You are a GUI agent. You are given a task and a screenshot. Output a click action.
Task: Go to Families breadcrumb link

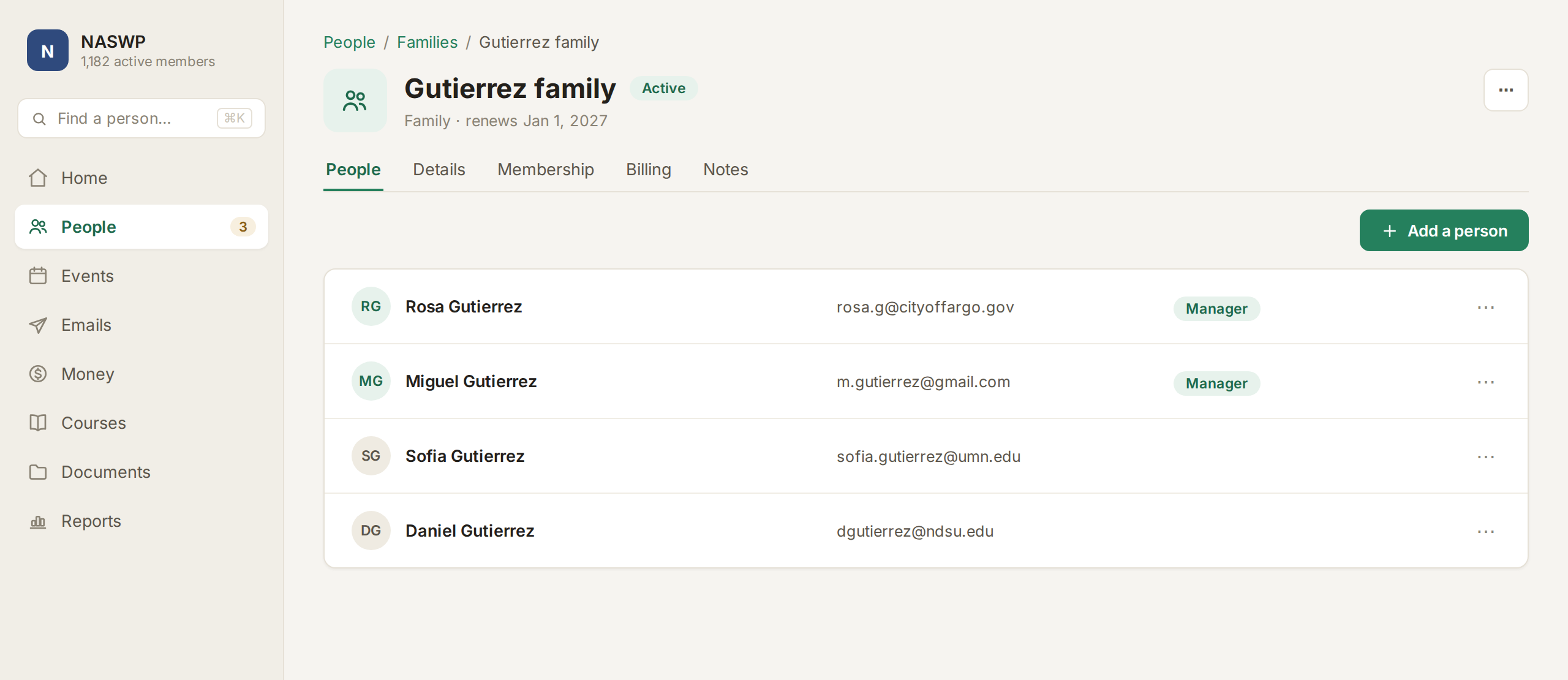pyautogui.click(x=427, y=42)
